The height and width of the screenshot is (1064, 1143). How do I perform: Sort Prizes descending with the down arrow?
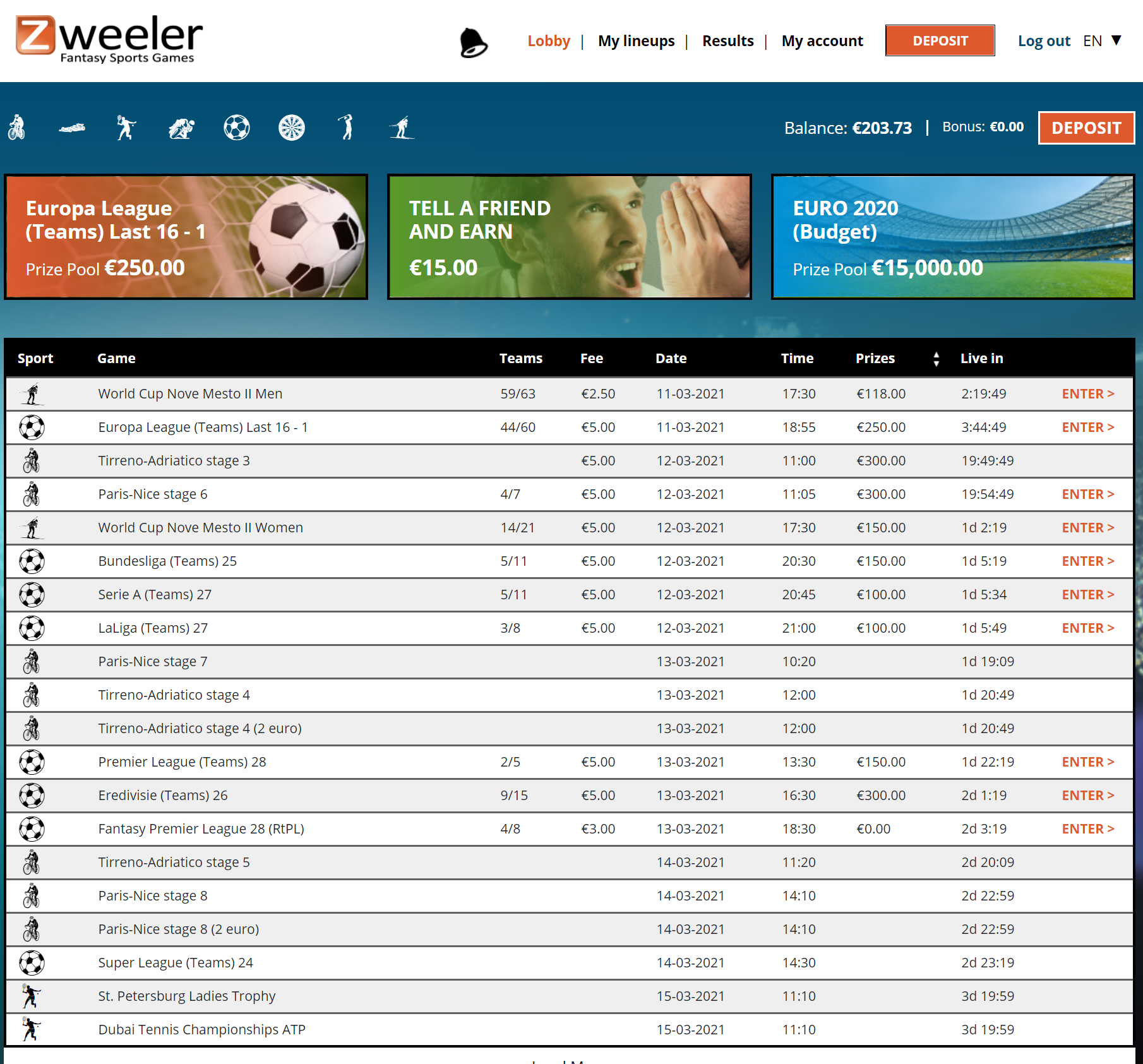[x=937, y=362]
